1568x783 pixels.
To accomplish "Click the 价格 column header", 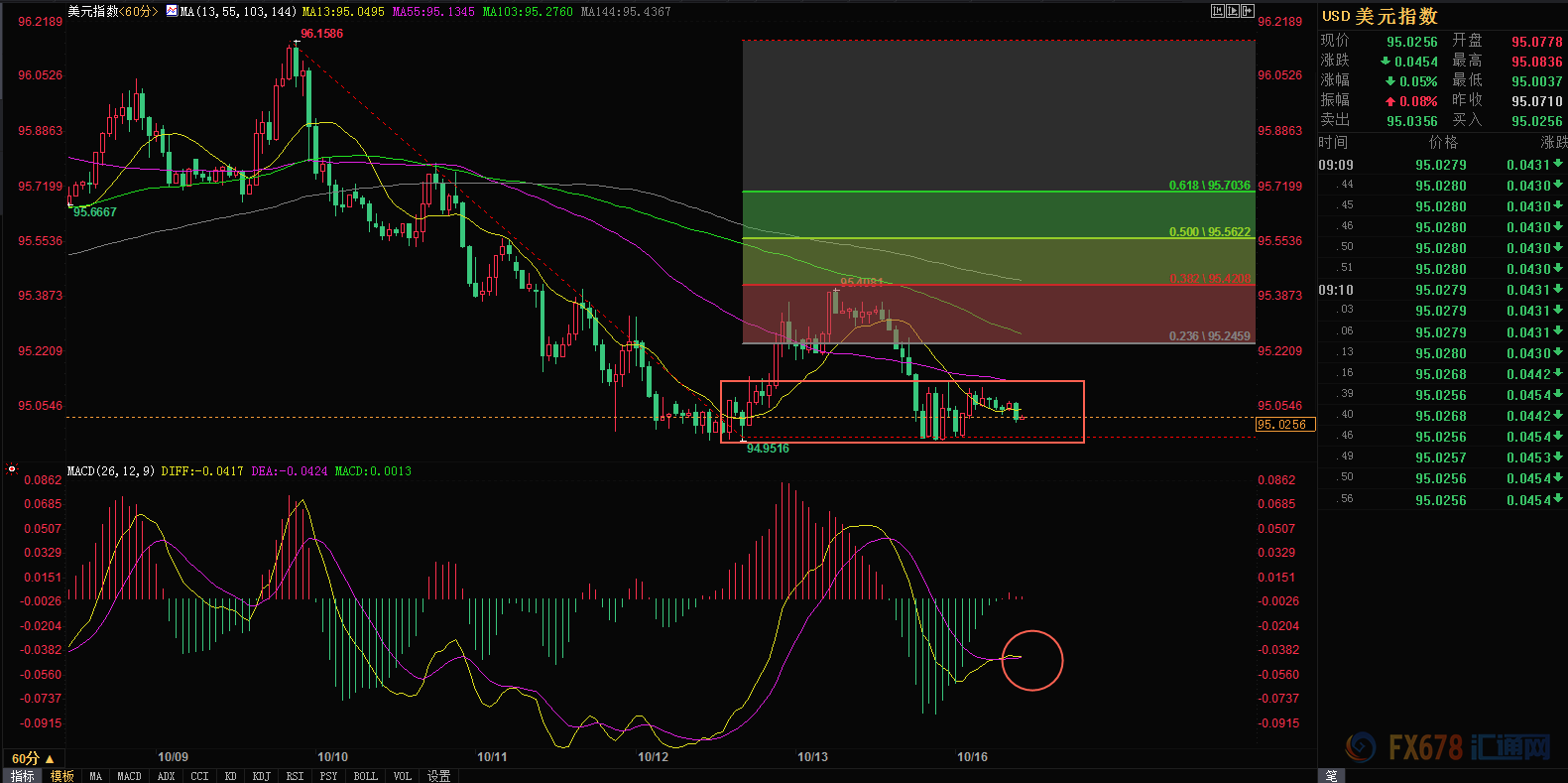I will (1443, 143).
